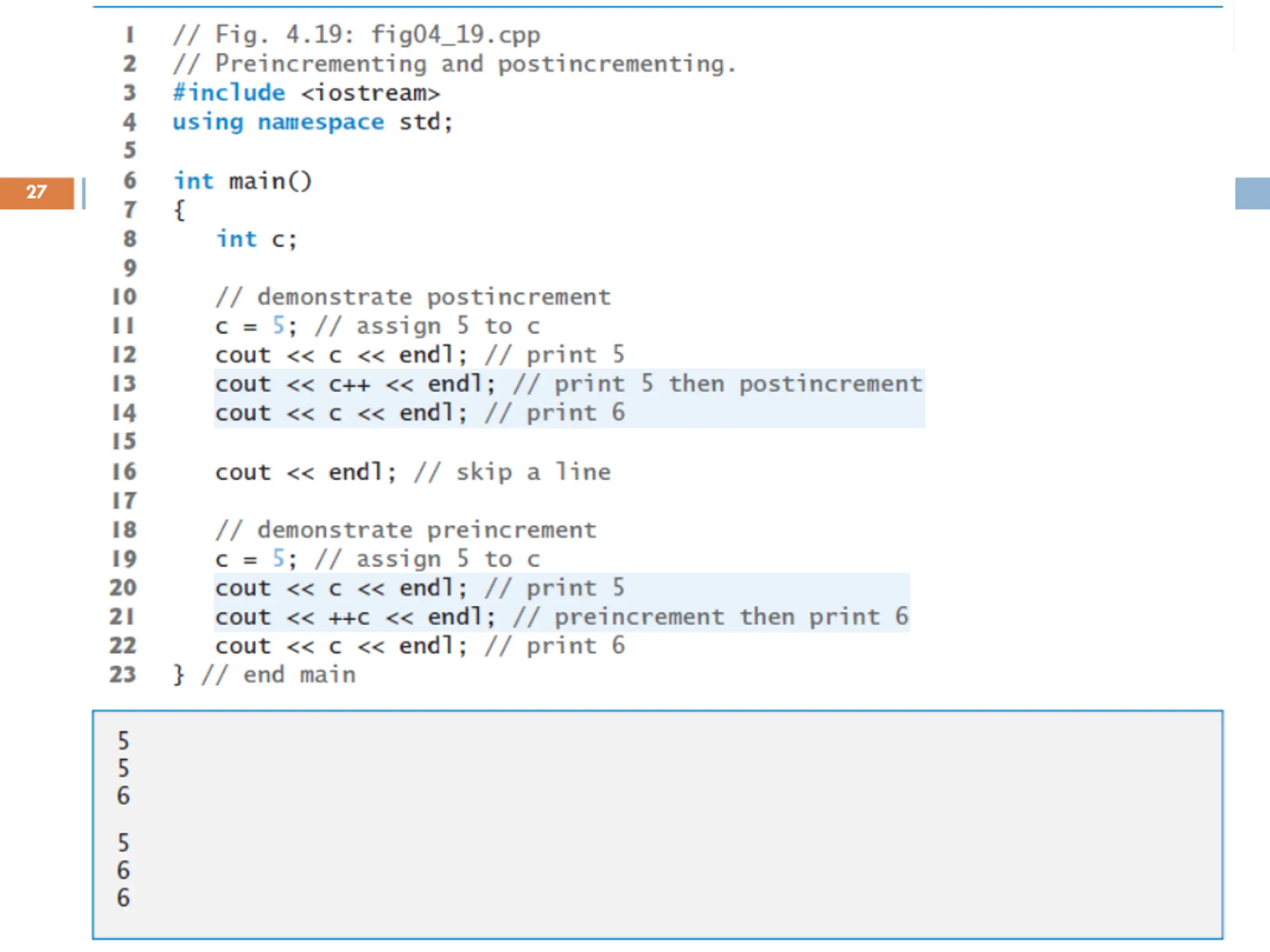Click the 'skip a line' comment line
This screenshot has width=1270, height=952.
[x=413, y=472]
